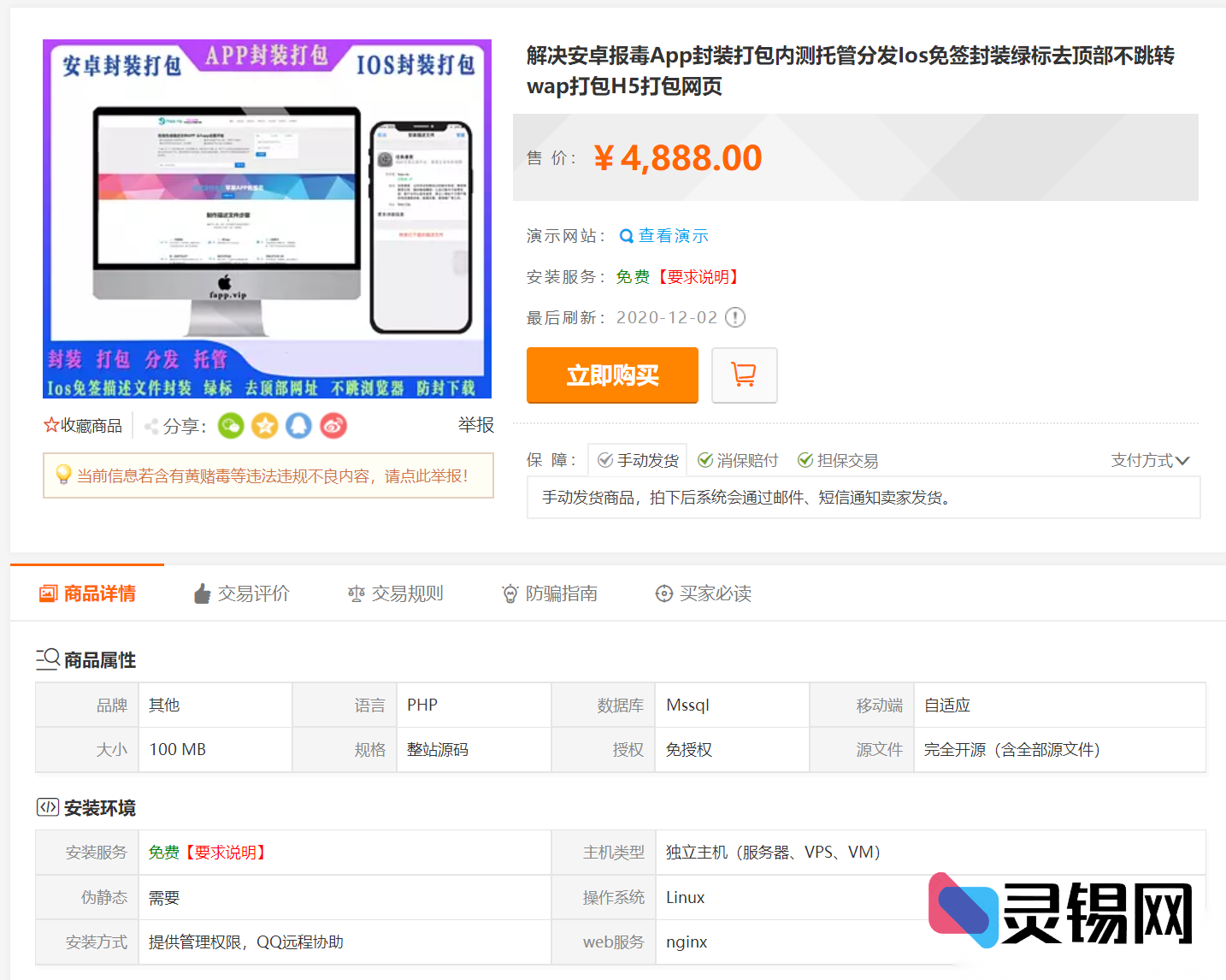
Task: Click the product cover image thumbnail
Action: 267,218
